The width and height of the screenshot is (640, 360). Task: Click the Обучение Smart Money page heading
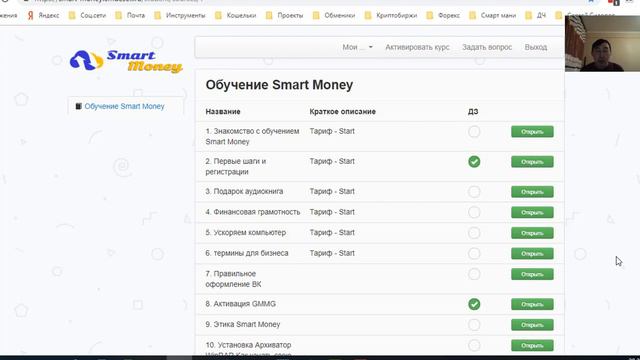(279, 85)
